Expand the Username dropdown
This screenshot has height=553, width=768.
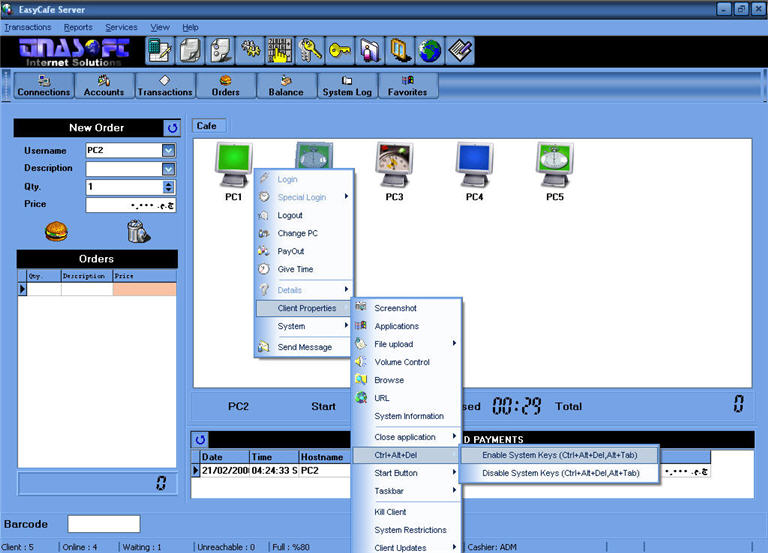(168, 150)
